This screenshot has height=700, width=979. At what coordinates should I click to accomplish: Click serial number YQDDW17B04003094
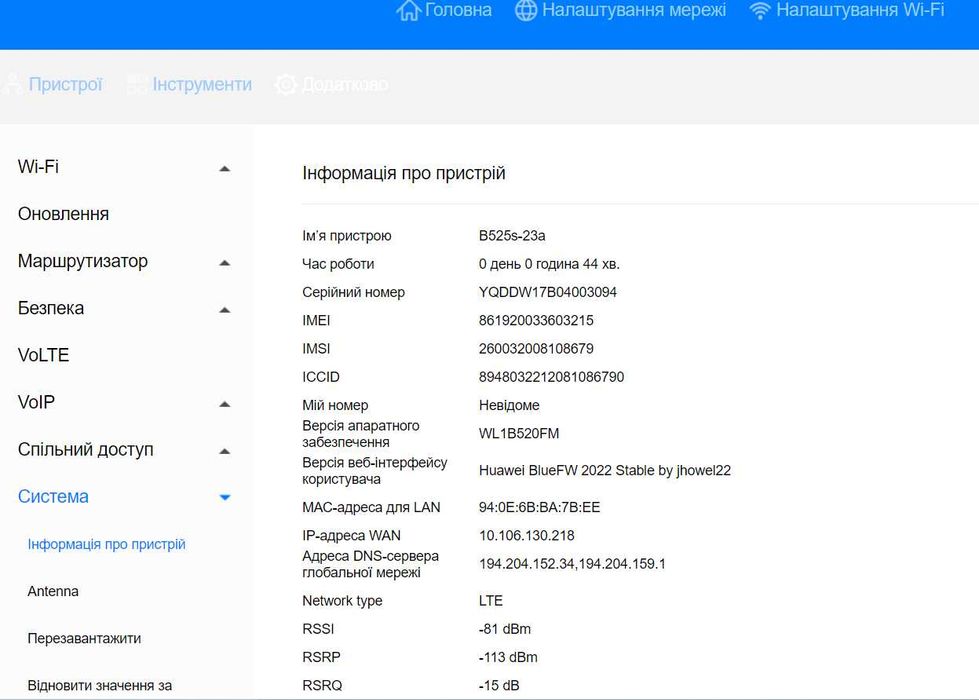pyautogui.click(x=548, y=292)
